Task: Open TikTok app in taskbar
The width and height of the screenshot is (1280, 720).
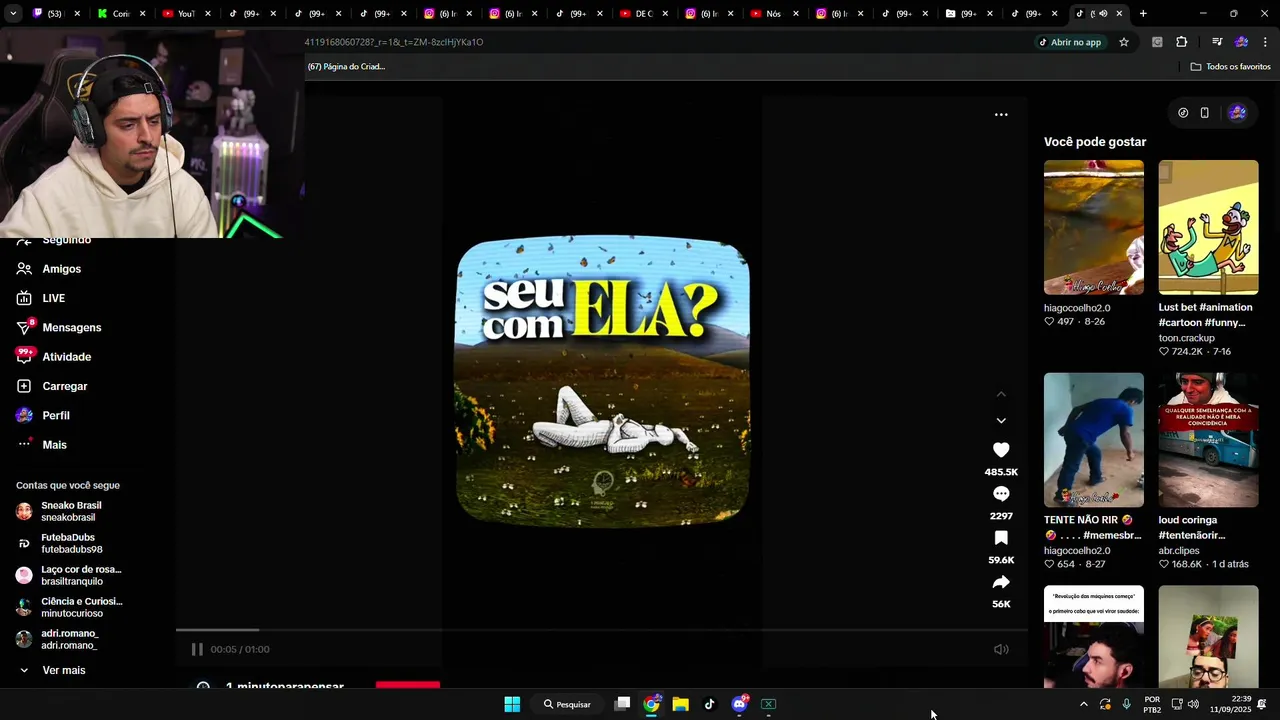Action: click(710, 704)
